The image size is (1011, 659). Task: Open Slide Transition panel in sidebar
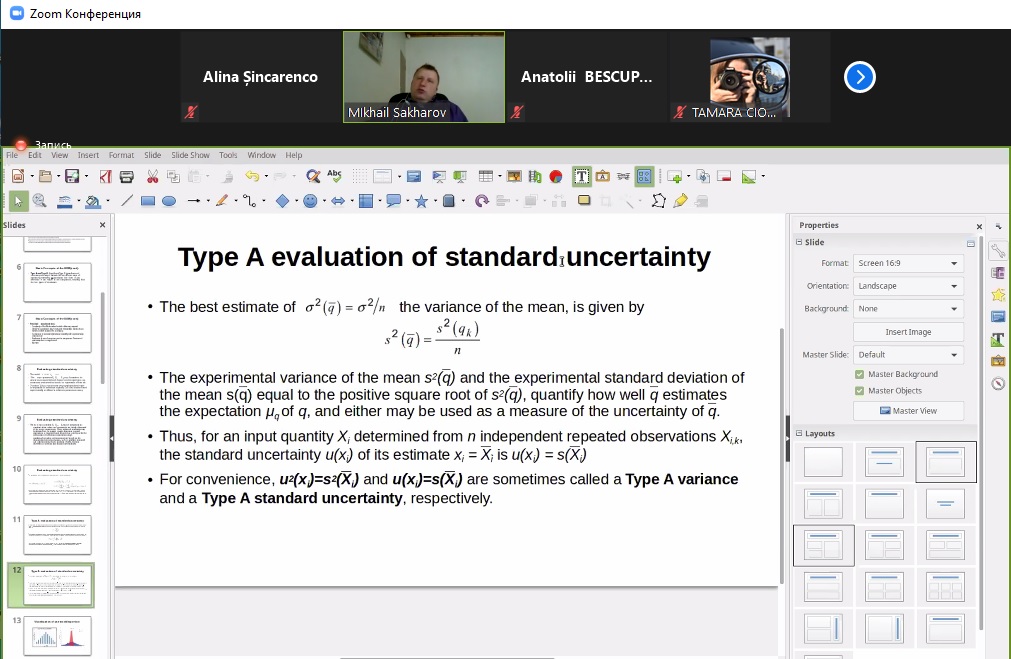tap(997, 273)
